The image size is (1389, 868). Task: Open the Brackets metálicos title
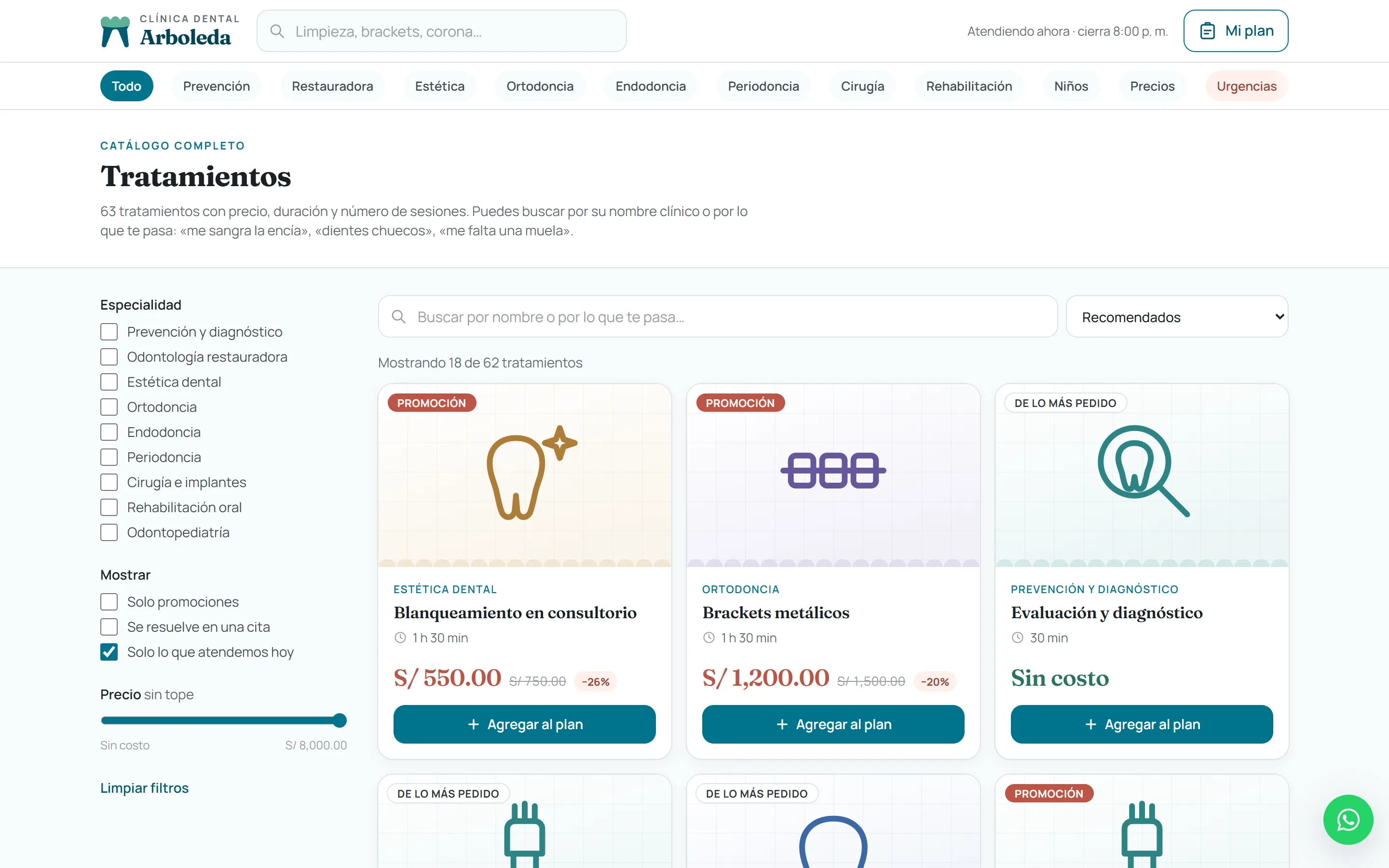776,612
